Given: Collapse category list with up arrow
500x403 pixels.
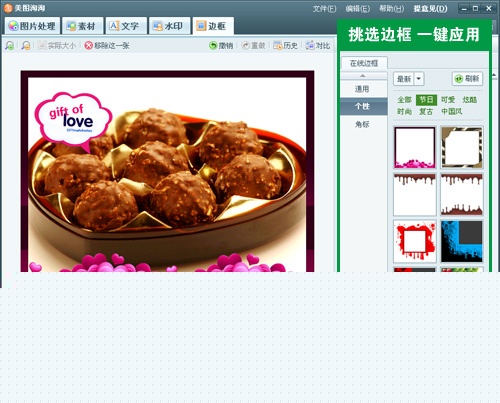Looking at the screenshot, I should [363, 76].
